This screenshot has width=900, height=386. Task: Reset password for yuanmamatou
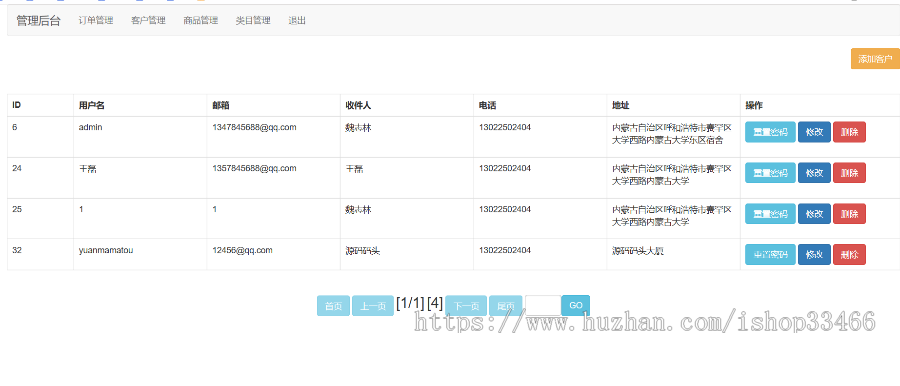pyautogui.click(x=770, y=254)
